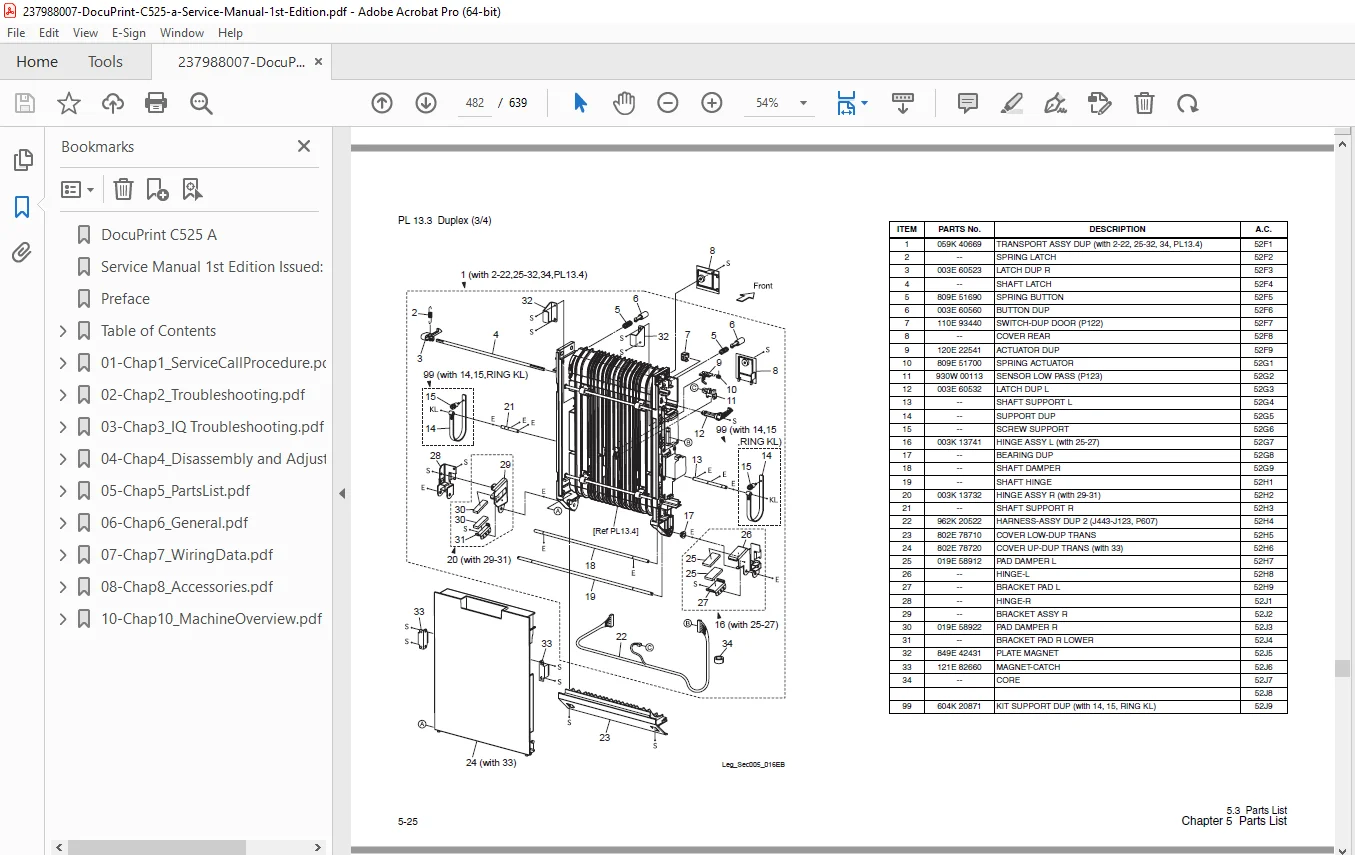The height and width of the screenshot is (855, 1355).
Task: Switch to the Home tab
Action: pos(37,62)
